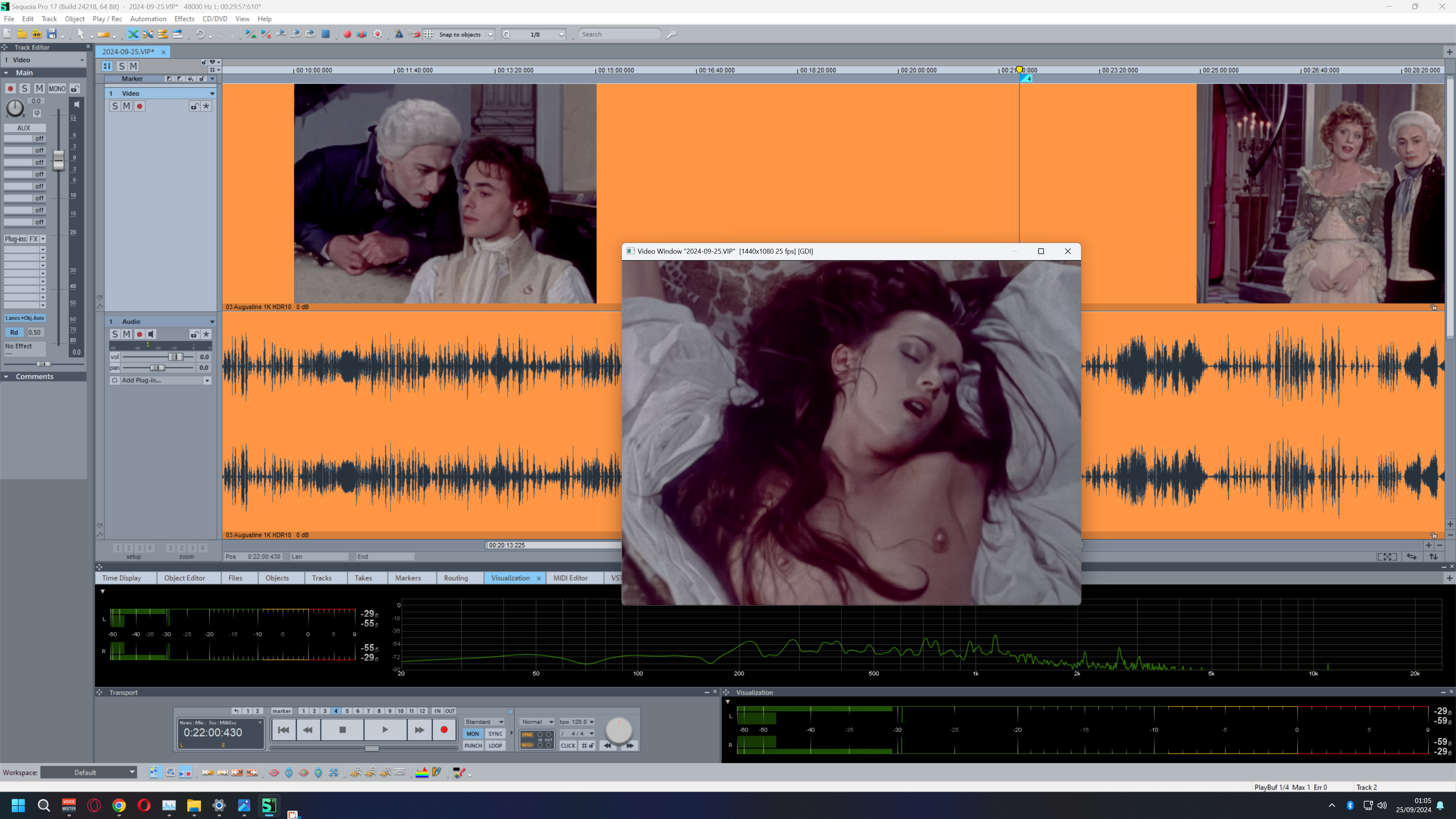Click the metronome icon in toolbar
Image resolution: width=1456 pixels, height=819 pixels.
tap(399, 34)
